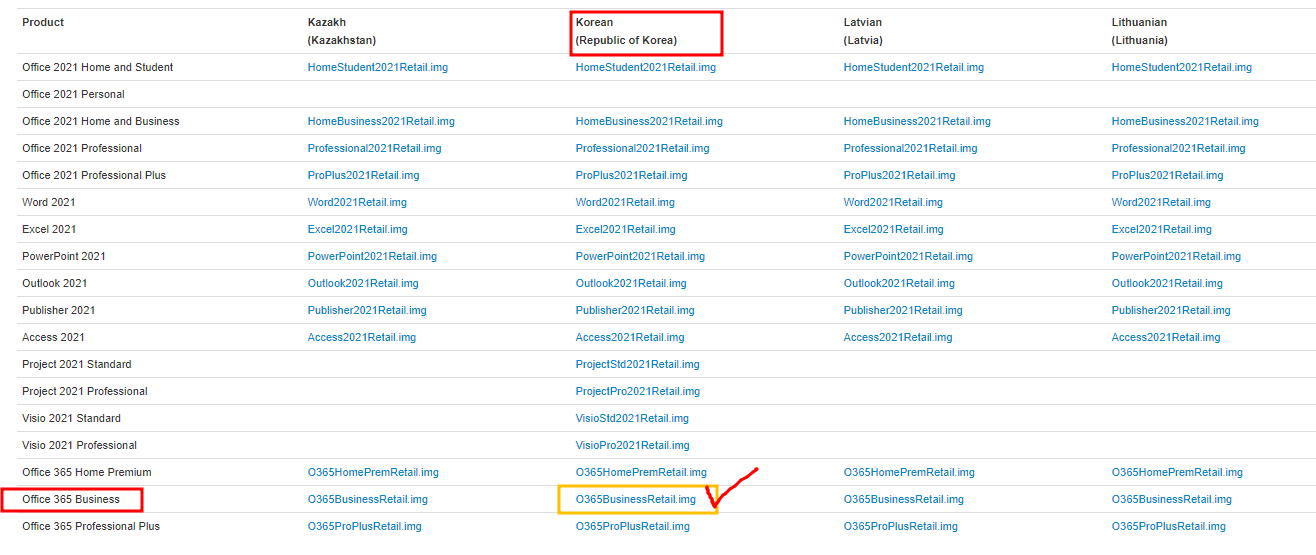Screen dimensions: 1316x555
Task: Download Korean Outlook2021Retail.img
Action: [x=631, y=283]
